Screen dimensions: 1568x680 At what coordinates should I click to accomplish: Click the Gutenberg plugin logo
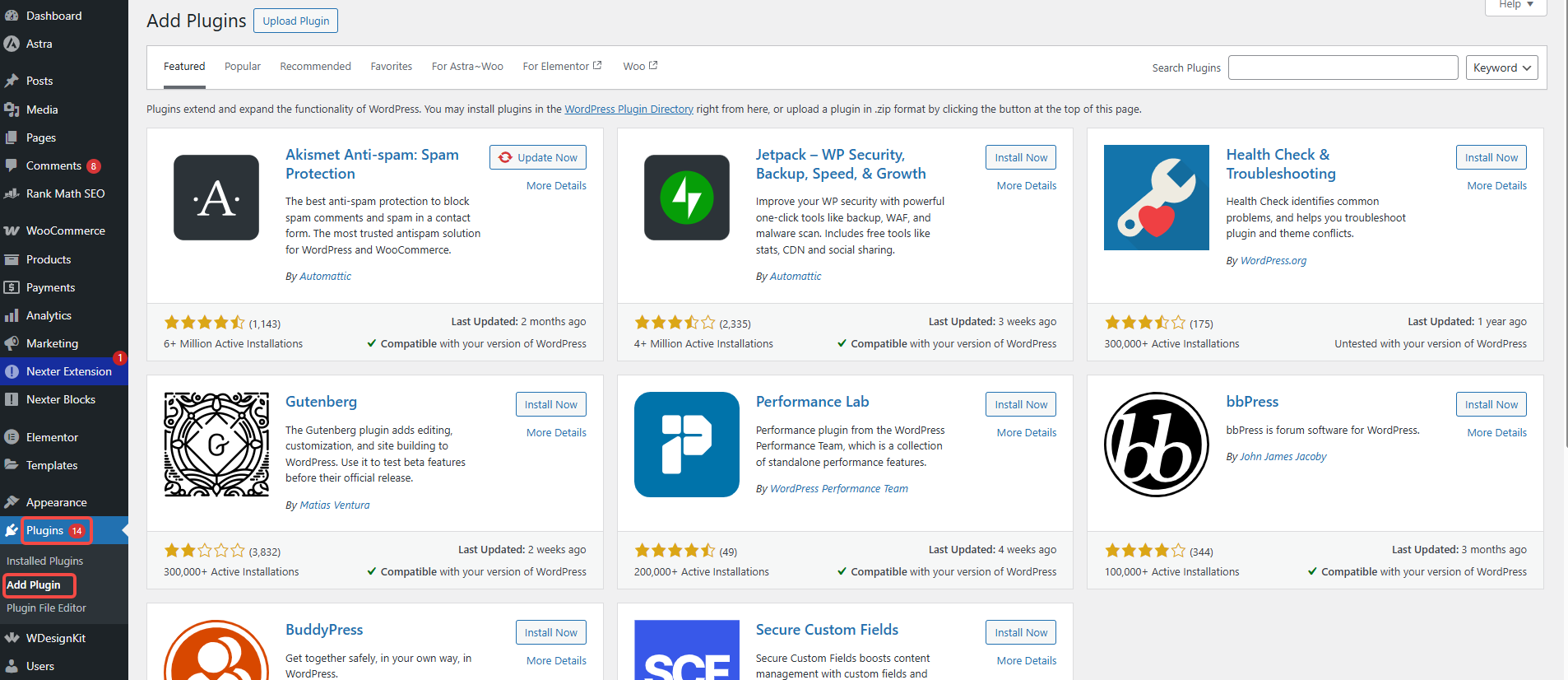coord(216,445)
